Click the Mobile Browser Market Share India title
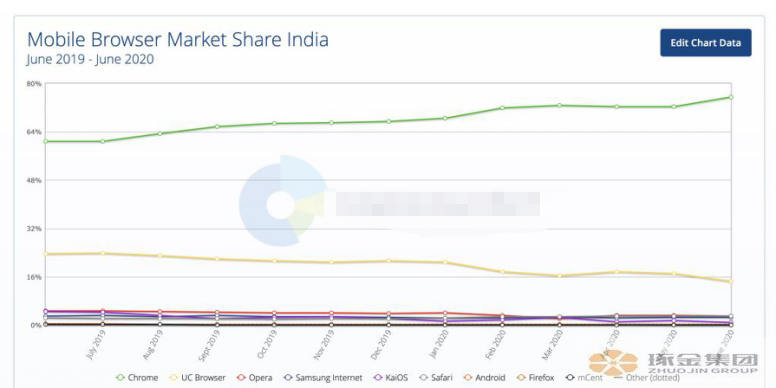The image size is (776, 388). click(x=178, y=39)
